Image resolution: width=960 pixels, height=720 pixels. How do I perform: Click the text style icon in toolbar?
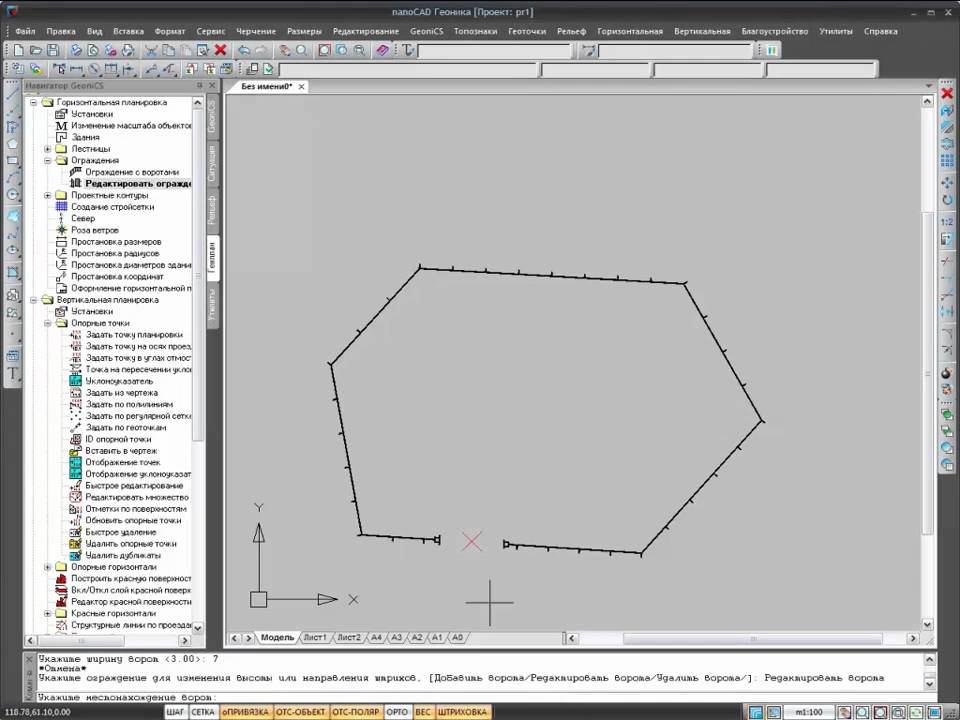408,50
